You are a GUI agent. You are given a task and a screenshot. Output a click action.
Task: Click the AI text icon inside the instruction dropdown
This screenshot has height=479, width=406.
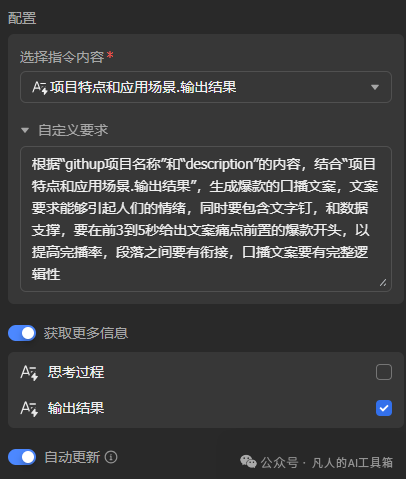(x=40, y=88)
